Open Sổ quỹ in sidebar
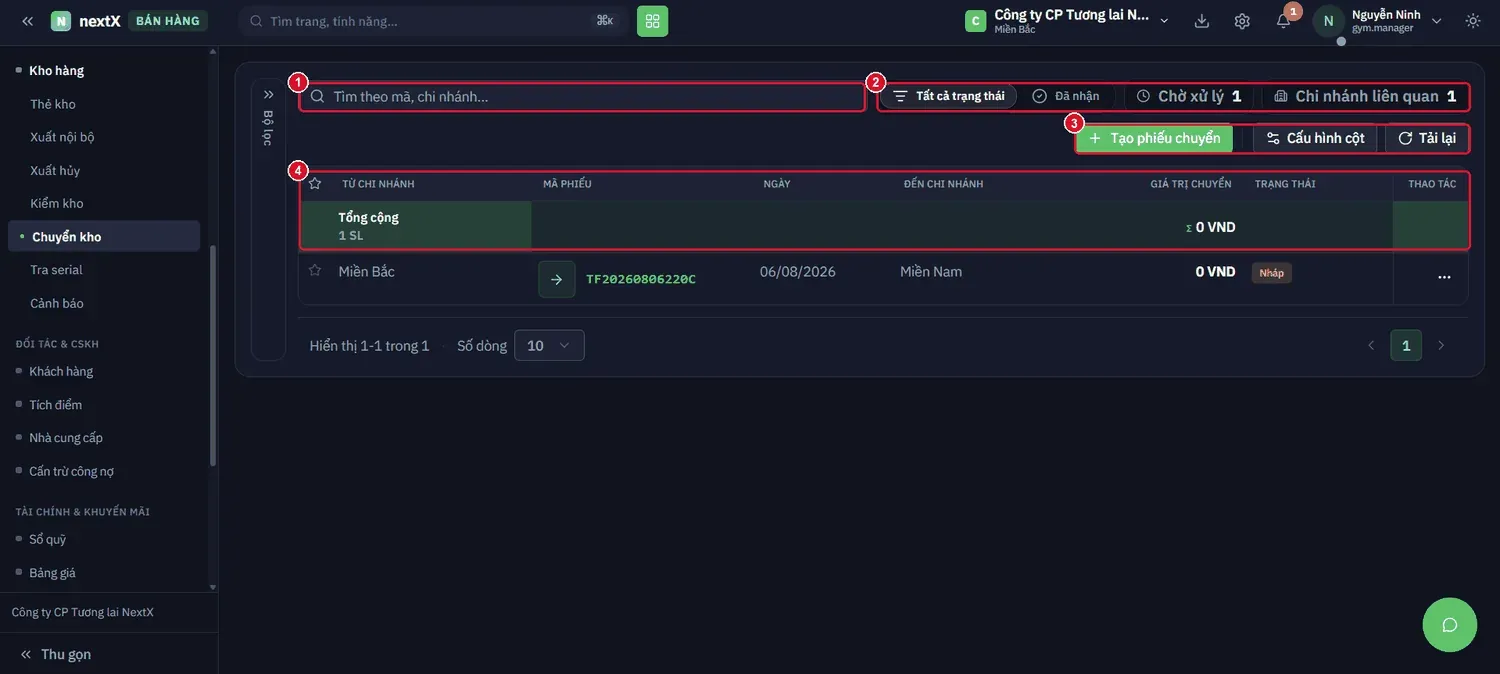 pos(48,539)
